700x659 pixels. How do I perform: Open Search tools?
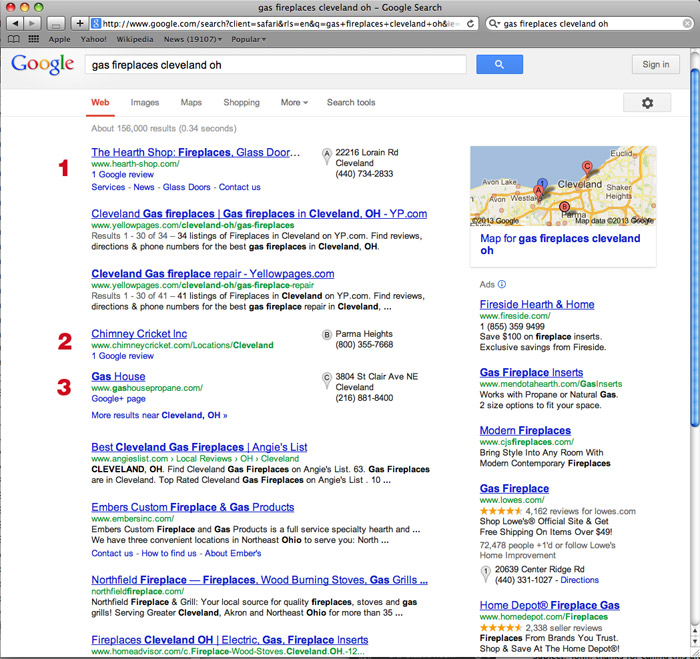pos(351,103)
